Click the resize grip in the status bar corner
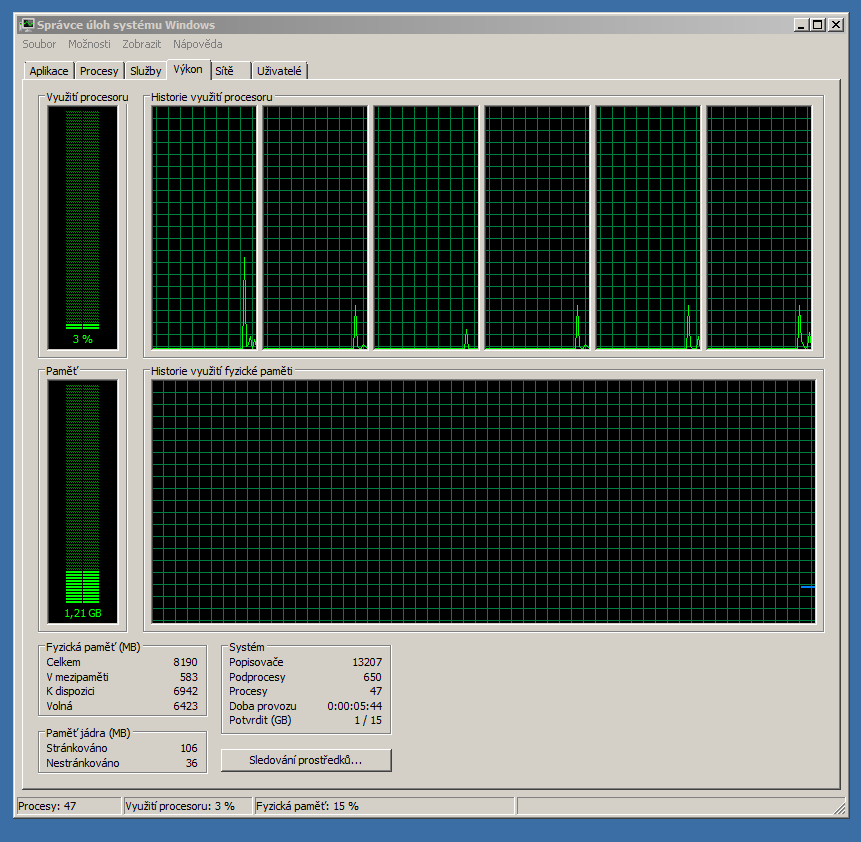The image size is (861, 842). [x=839, y=808]
